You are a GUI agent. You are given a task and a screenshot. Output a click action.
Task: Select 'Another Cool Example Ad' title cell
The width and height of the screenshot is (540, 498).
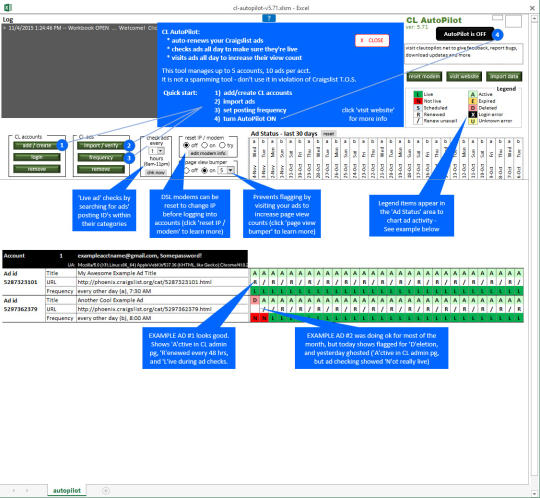[162, 300]
